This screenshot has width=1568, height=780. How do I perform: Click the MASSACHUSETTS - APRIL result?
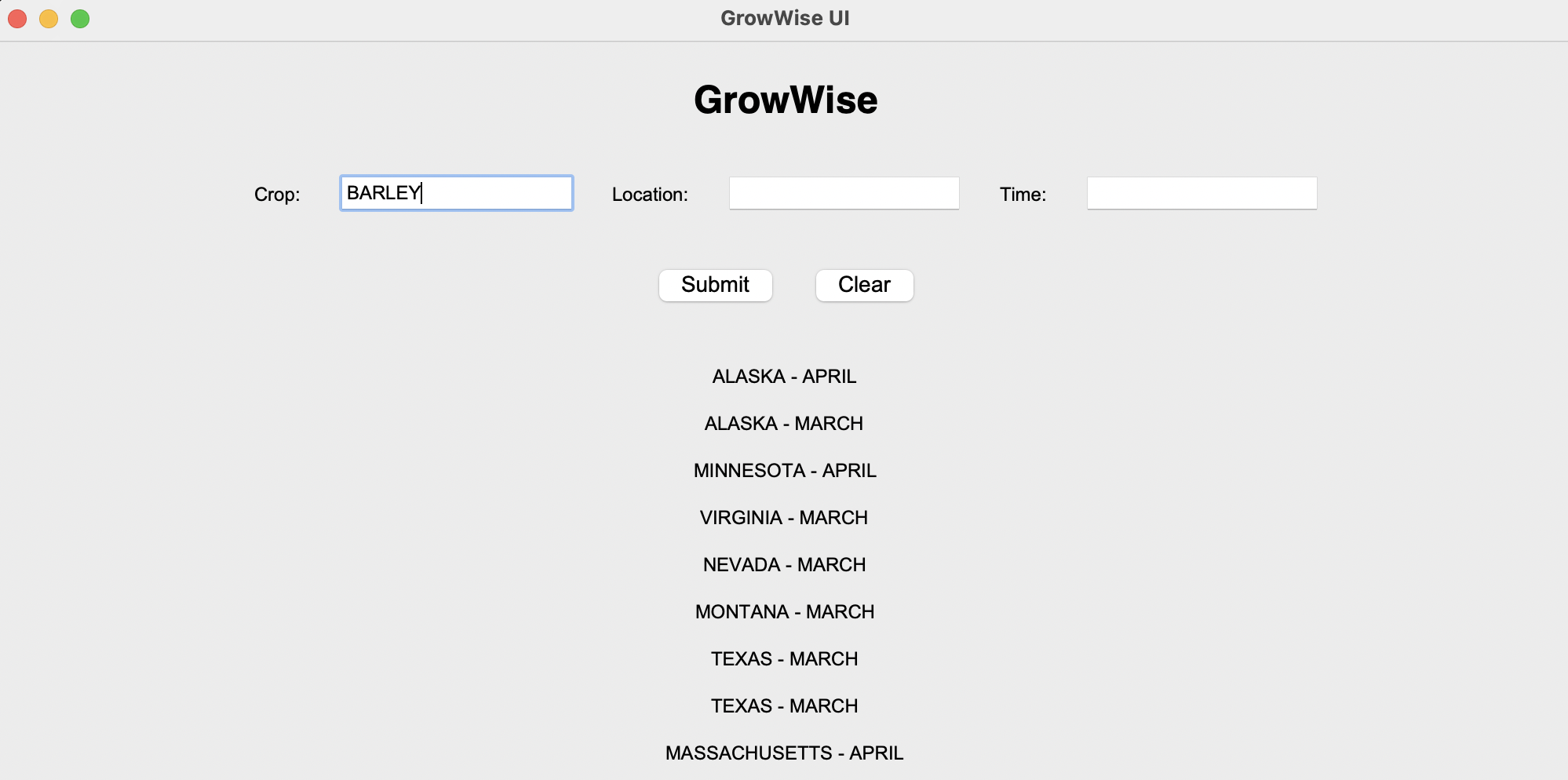784,753
